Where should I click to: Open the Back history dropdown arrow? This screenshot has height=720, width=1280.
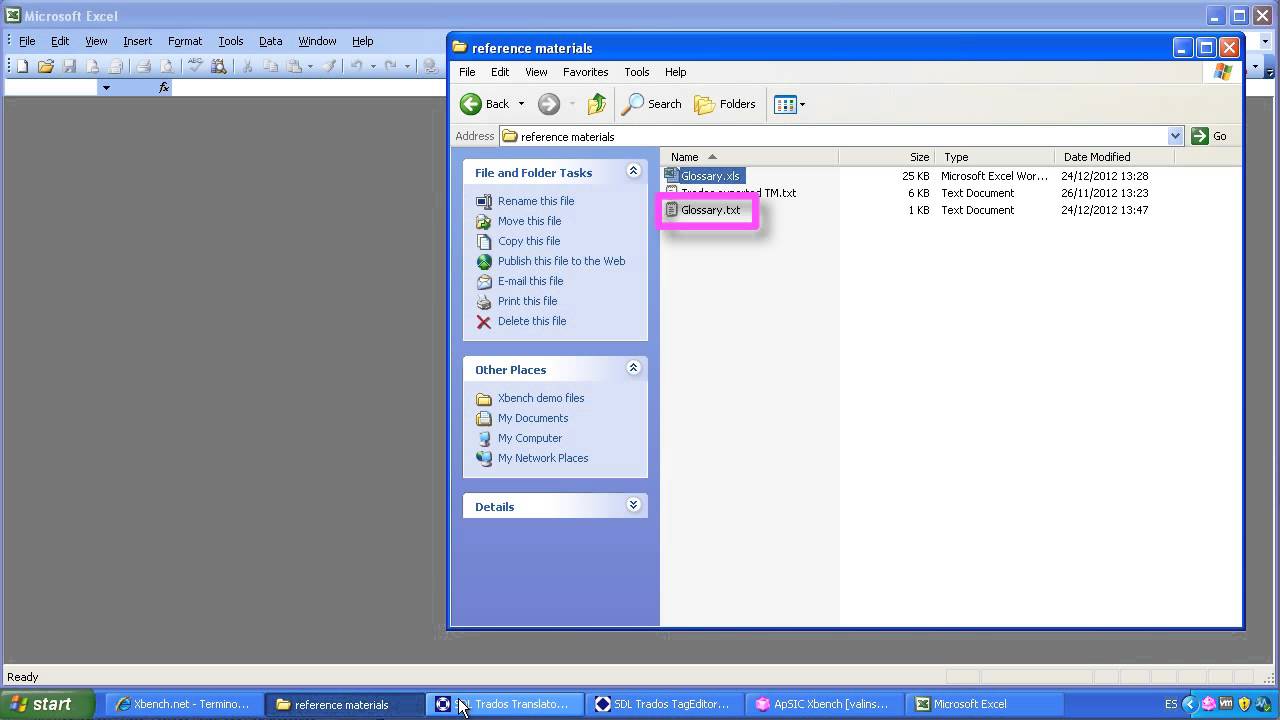[x=521, y=104]
